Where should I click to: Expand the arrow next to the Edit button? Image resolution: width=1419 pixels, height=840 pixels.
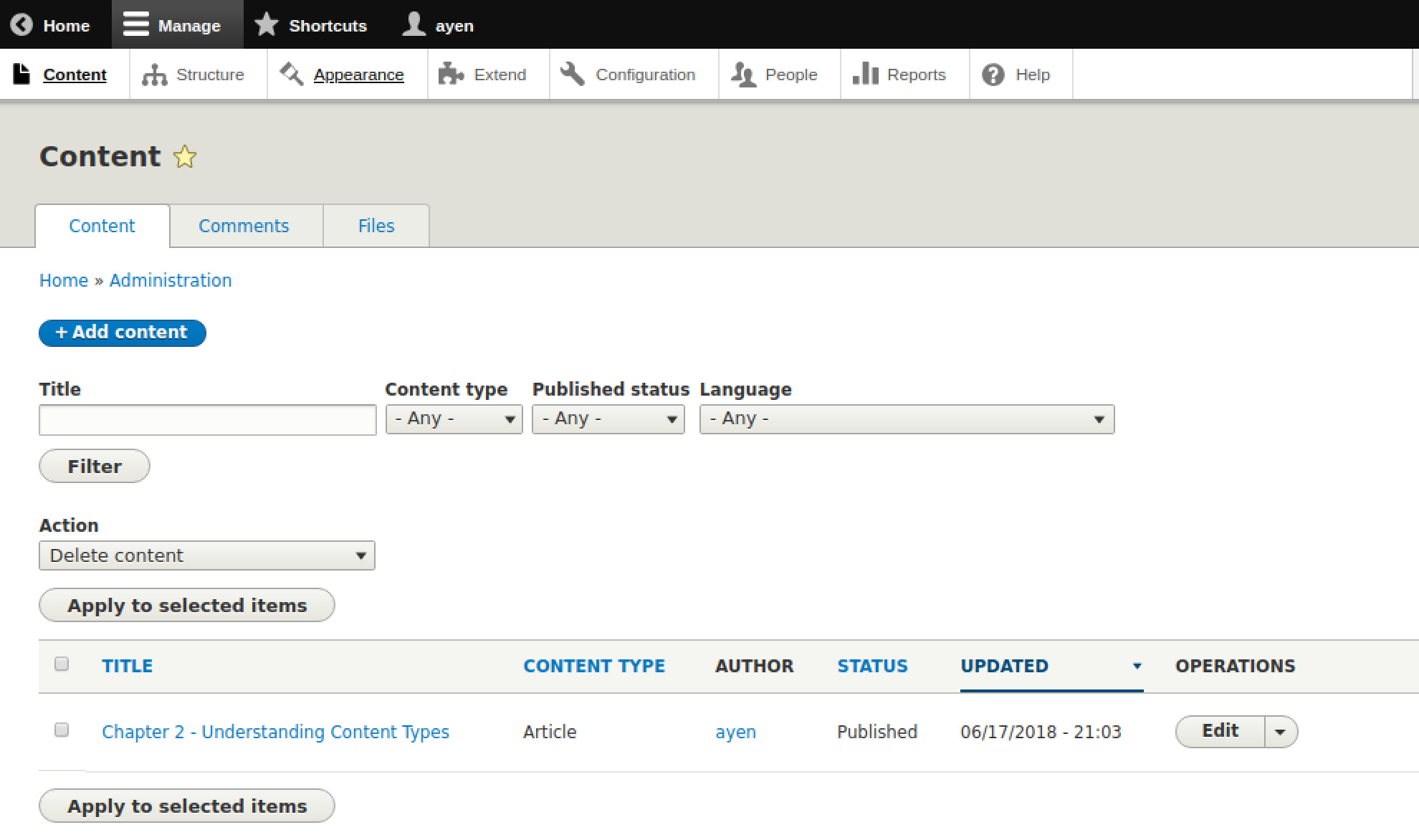point(1281,732)
